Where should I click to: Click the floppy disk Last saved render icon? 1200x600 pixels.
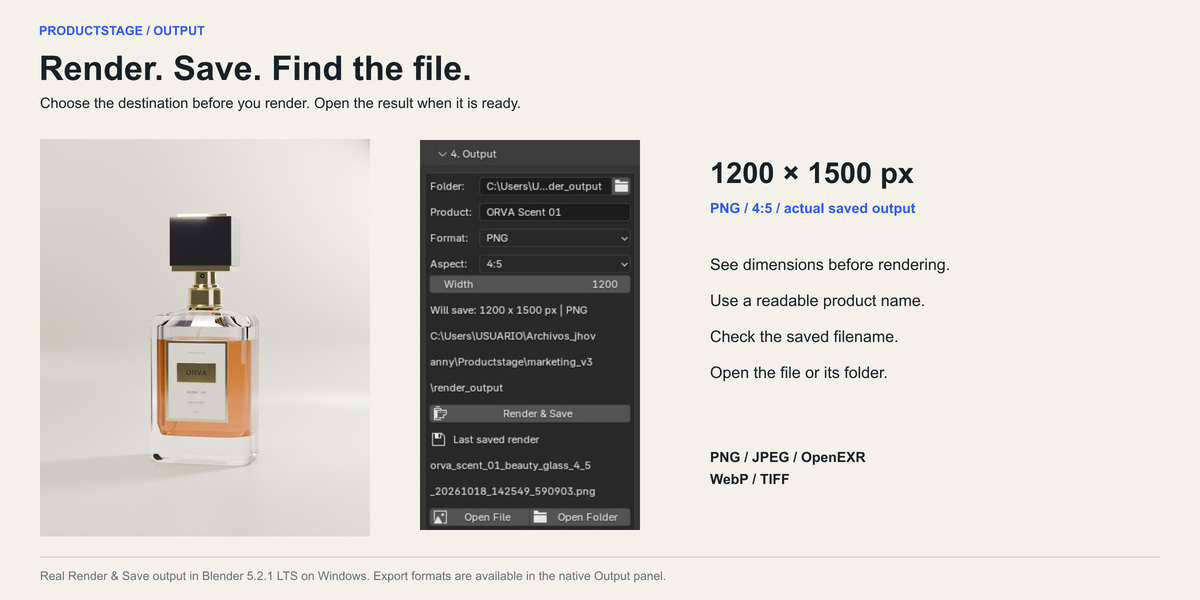(x=438, y=439)
